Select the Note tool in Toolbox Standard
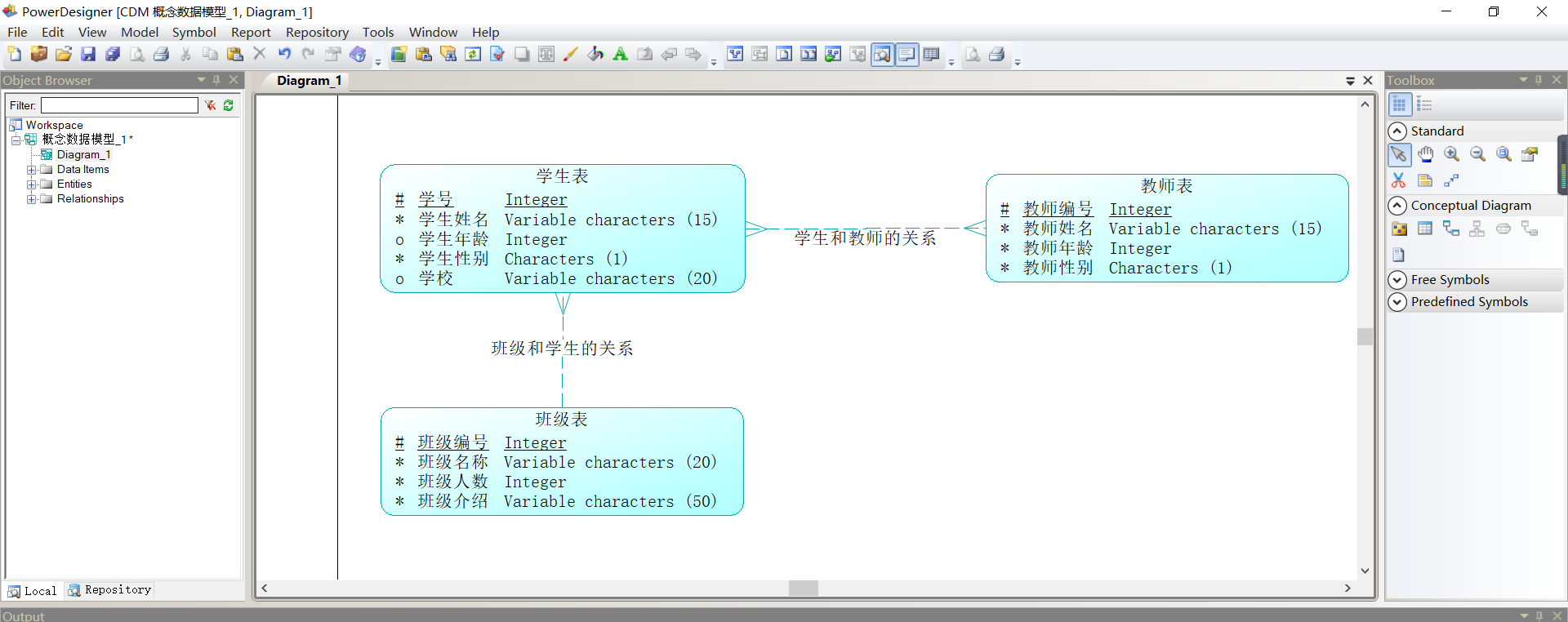Viewport: 1568px width, 622px height. click(1425, 180)
